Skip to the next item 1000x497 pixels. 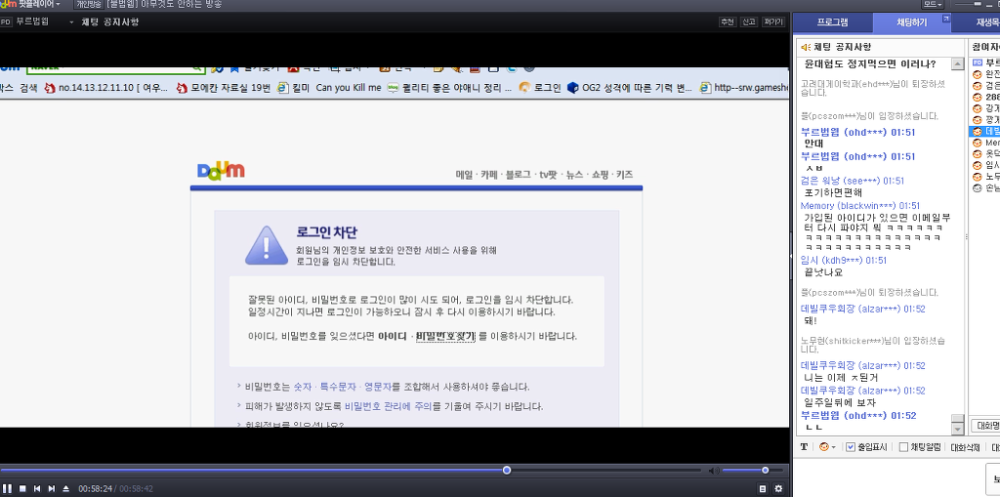52,489
